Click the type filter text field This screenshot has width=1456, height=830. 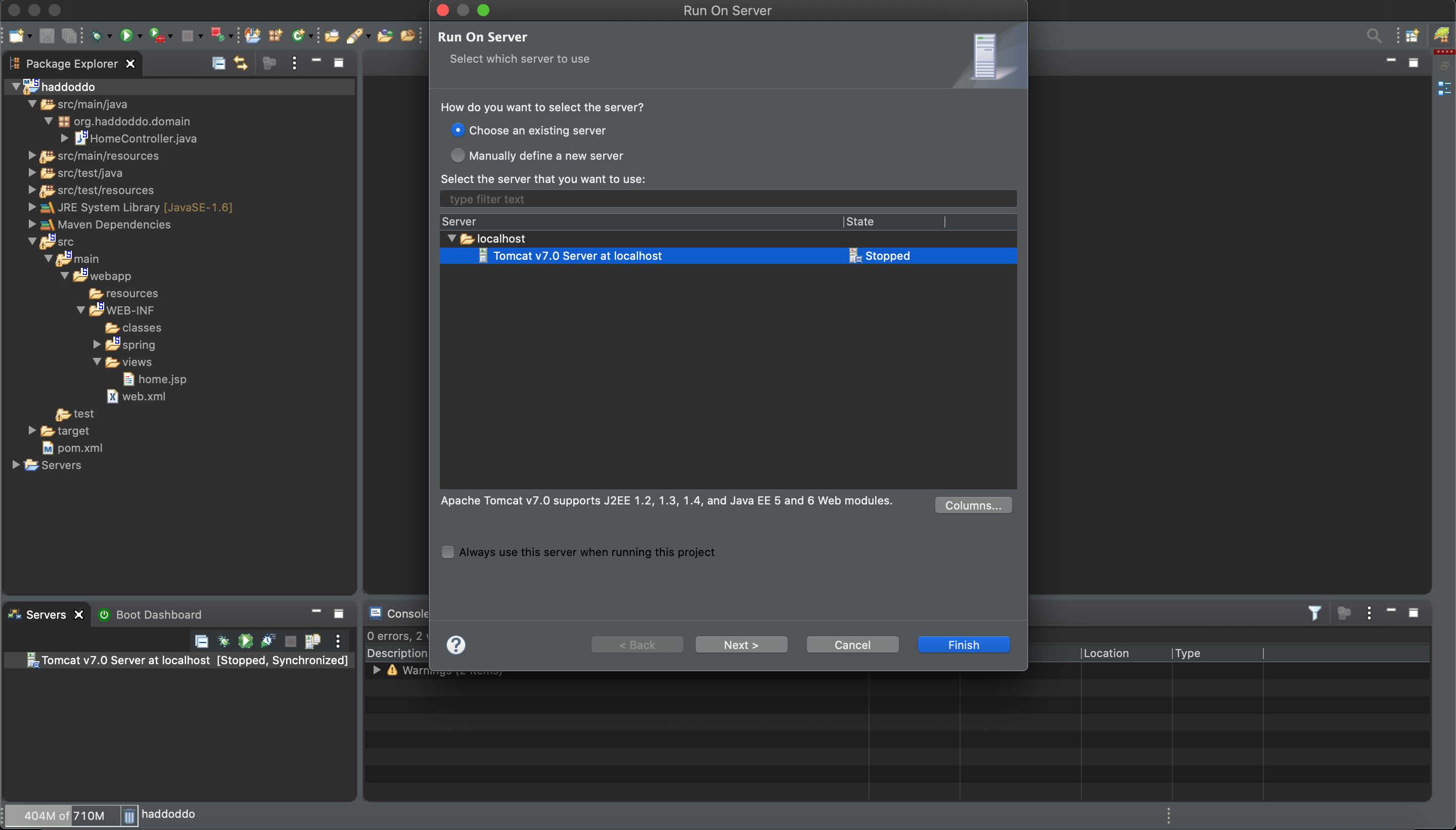click(x=727, y=199)
